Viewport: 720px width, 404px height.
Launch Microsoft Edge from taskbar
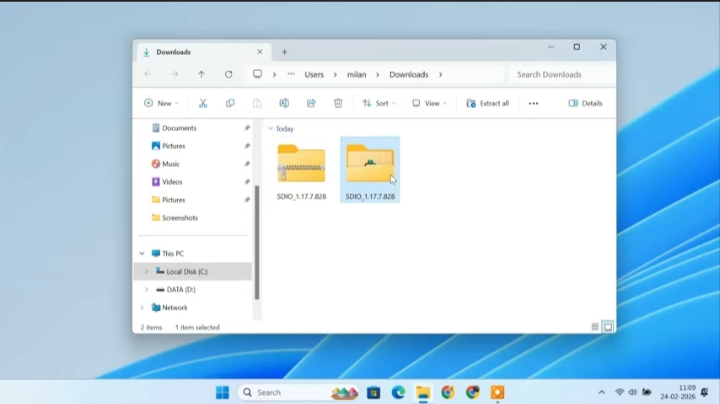(398, 393)
